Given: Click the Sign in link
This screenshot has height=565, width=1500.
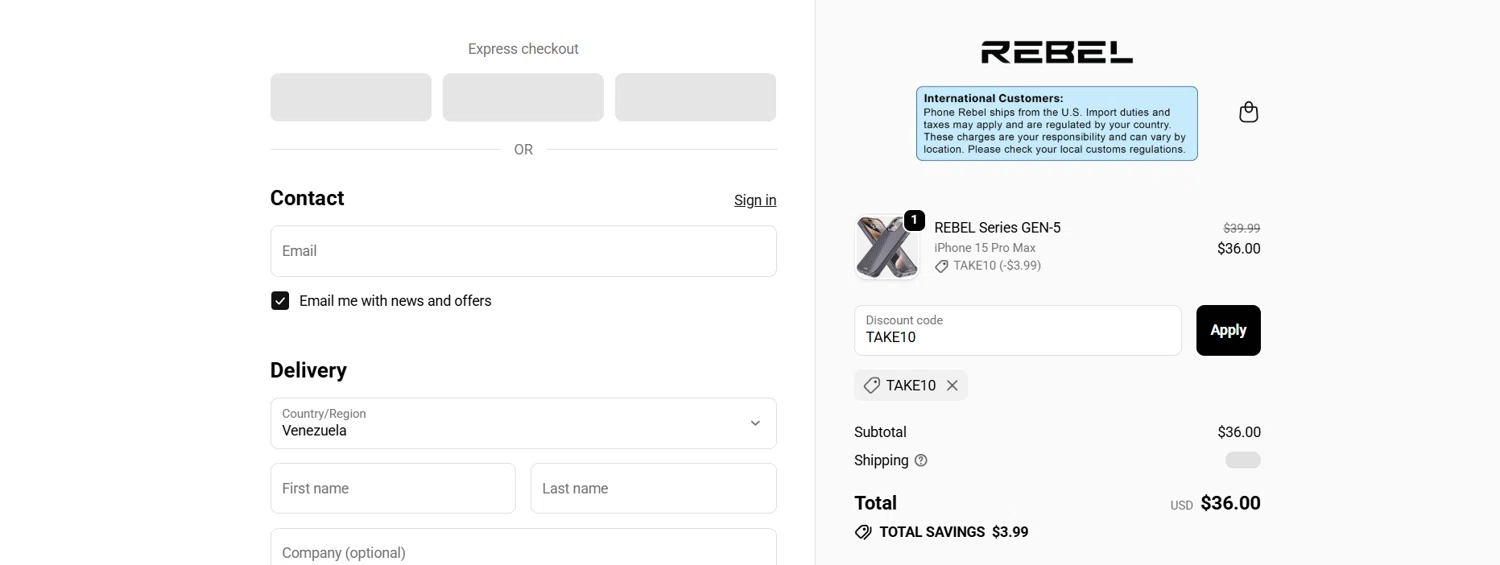Looking at the screenshot, I should click(755, 200).
